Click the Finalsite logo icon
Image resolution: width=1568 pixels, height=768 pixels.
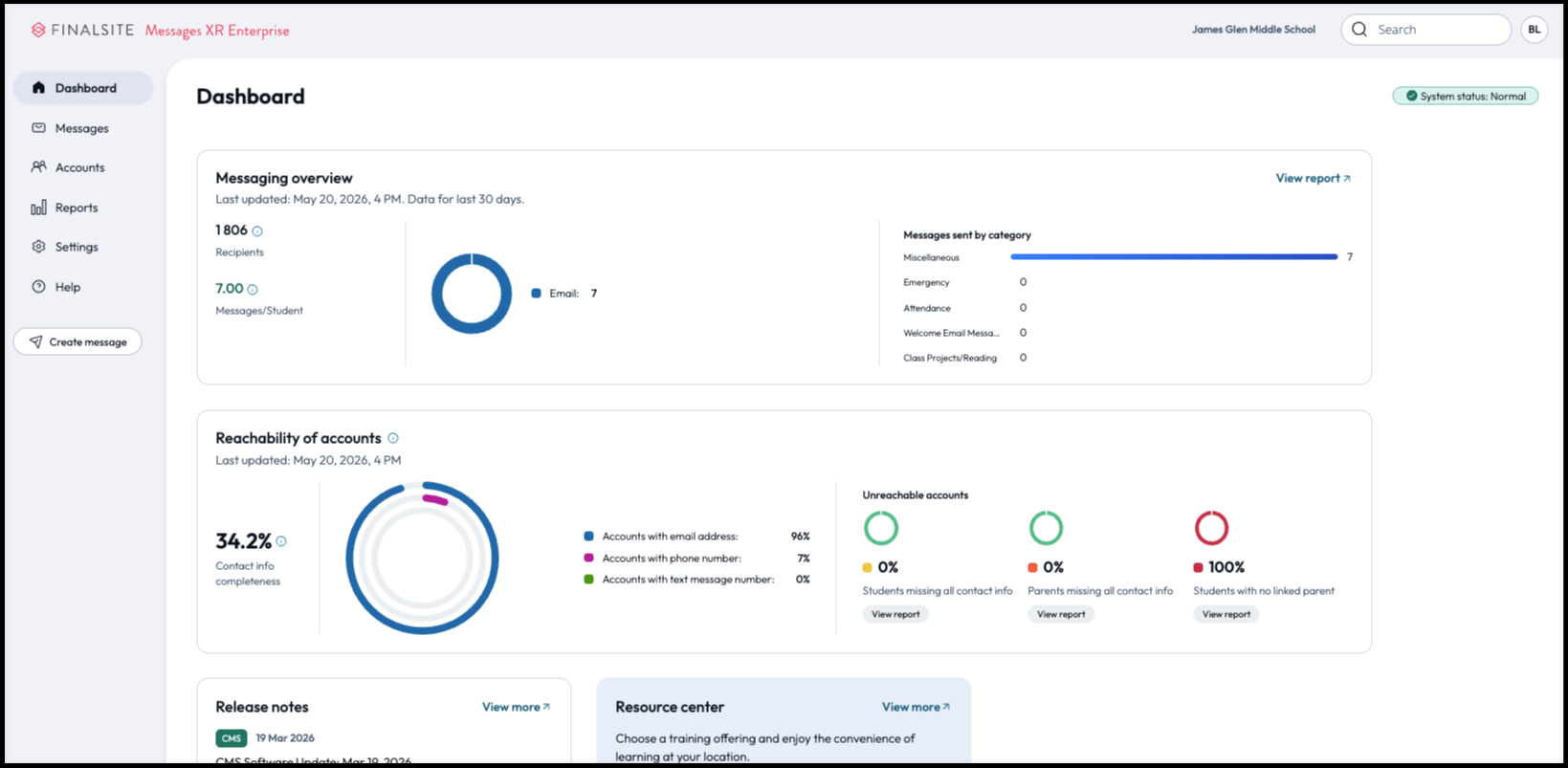(x=38, y=30)
